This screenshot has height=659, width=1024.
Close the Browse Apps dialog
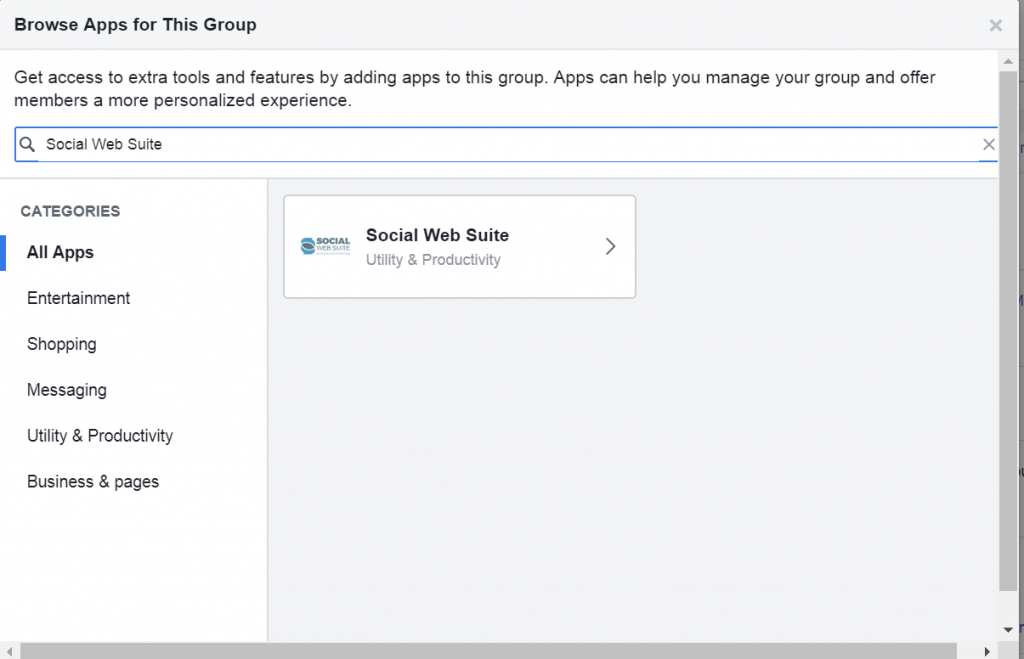point(996,25)
